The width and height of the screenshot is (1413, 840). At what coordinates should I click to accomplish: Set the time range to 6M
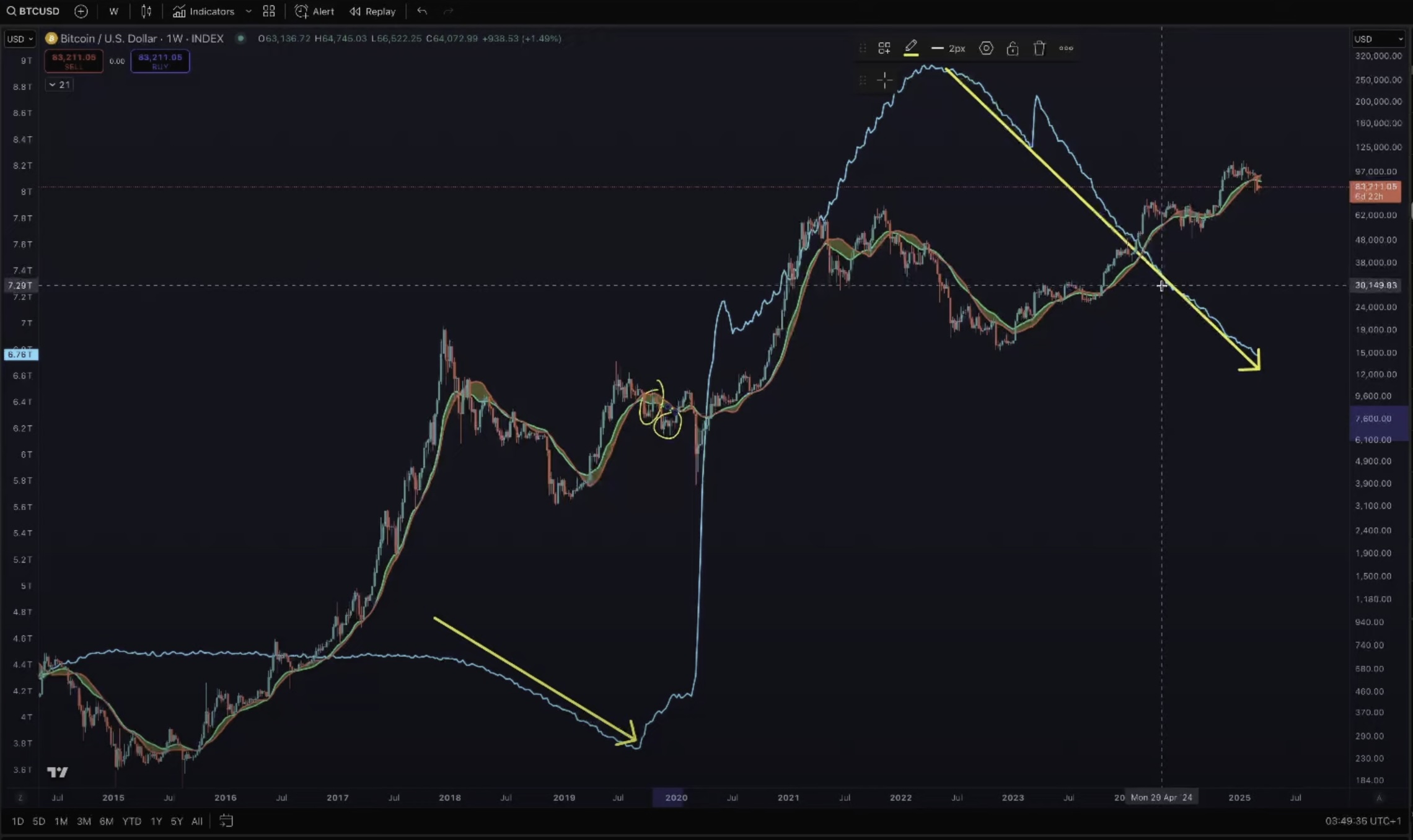click(106, 821)
